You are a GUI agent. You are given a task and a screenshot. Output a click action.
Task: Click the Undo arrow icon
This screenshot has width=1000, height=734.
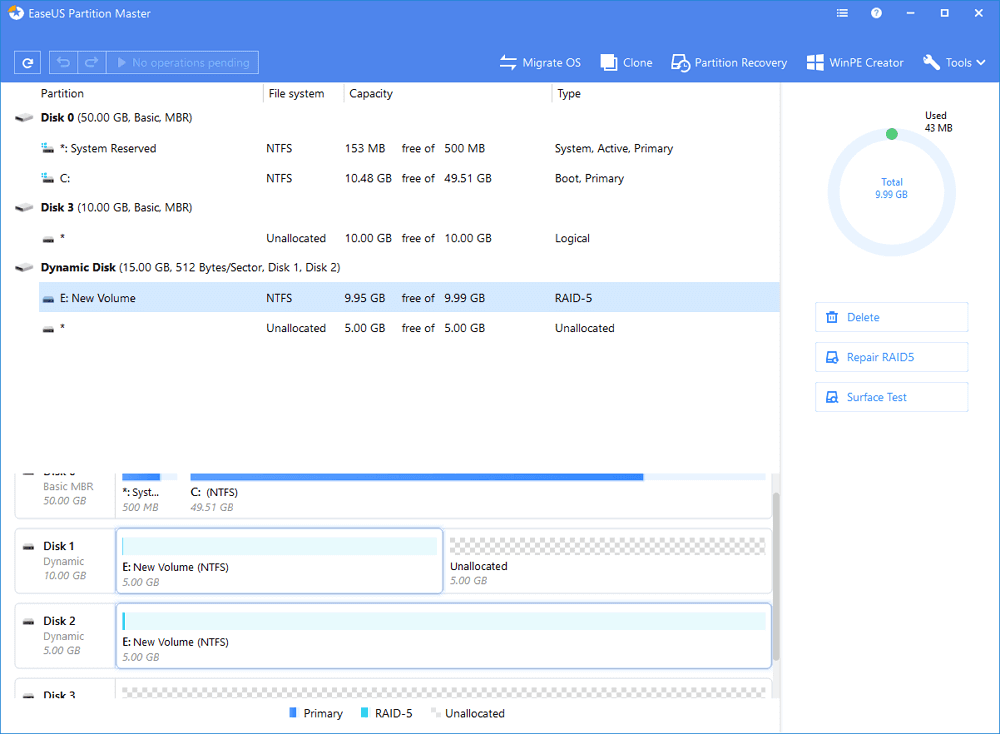(x=64, y=63)
